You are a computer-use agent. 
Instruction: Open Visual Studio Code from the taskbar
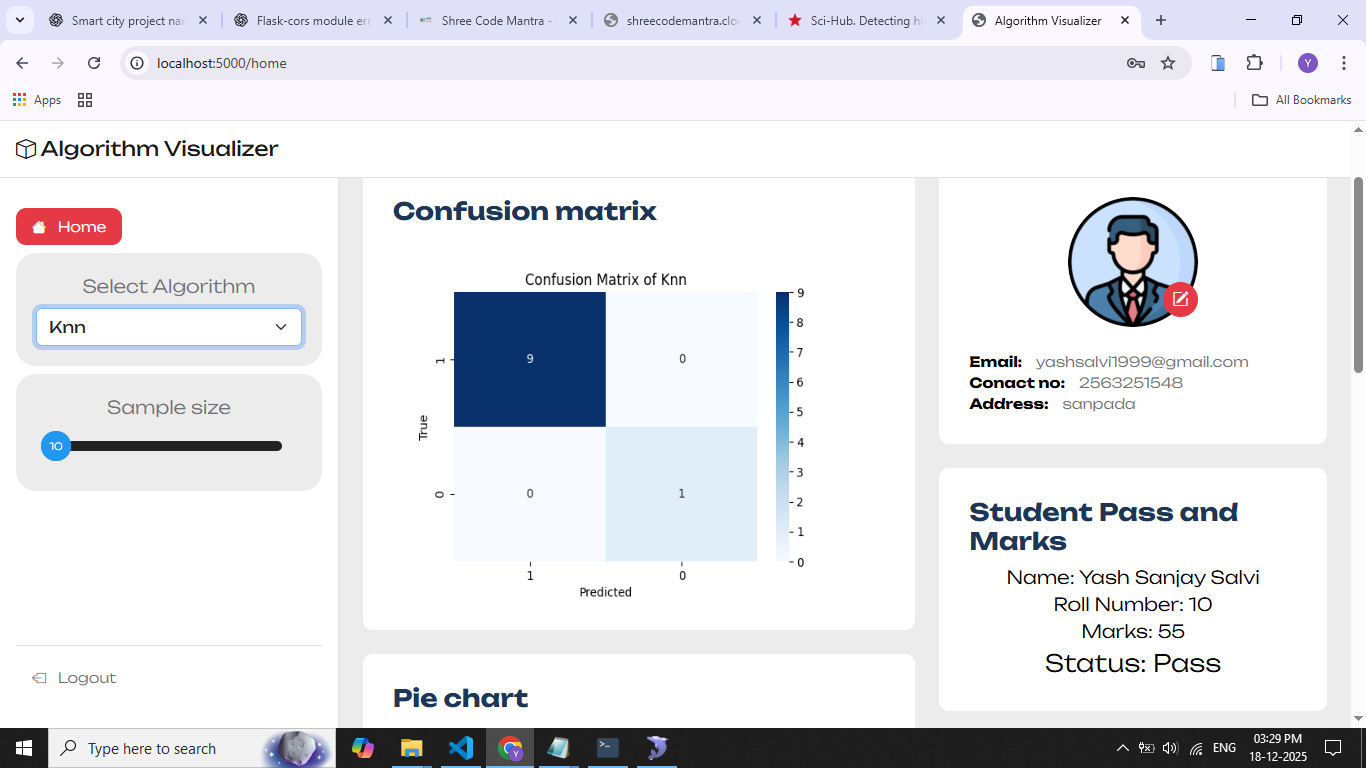461,747
